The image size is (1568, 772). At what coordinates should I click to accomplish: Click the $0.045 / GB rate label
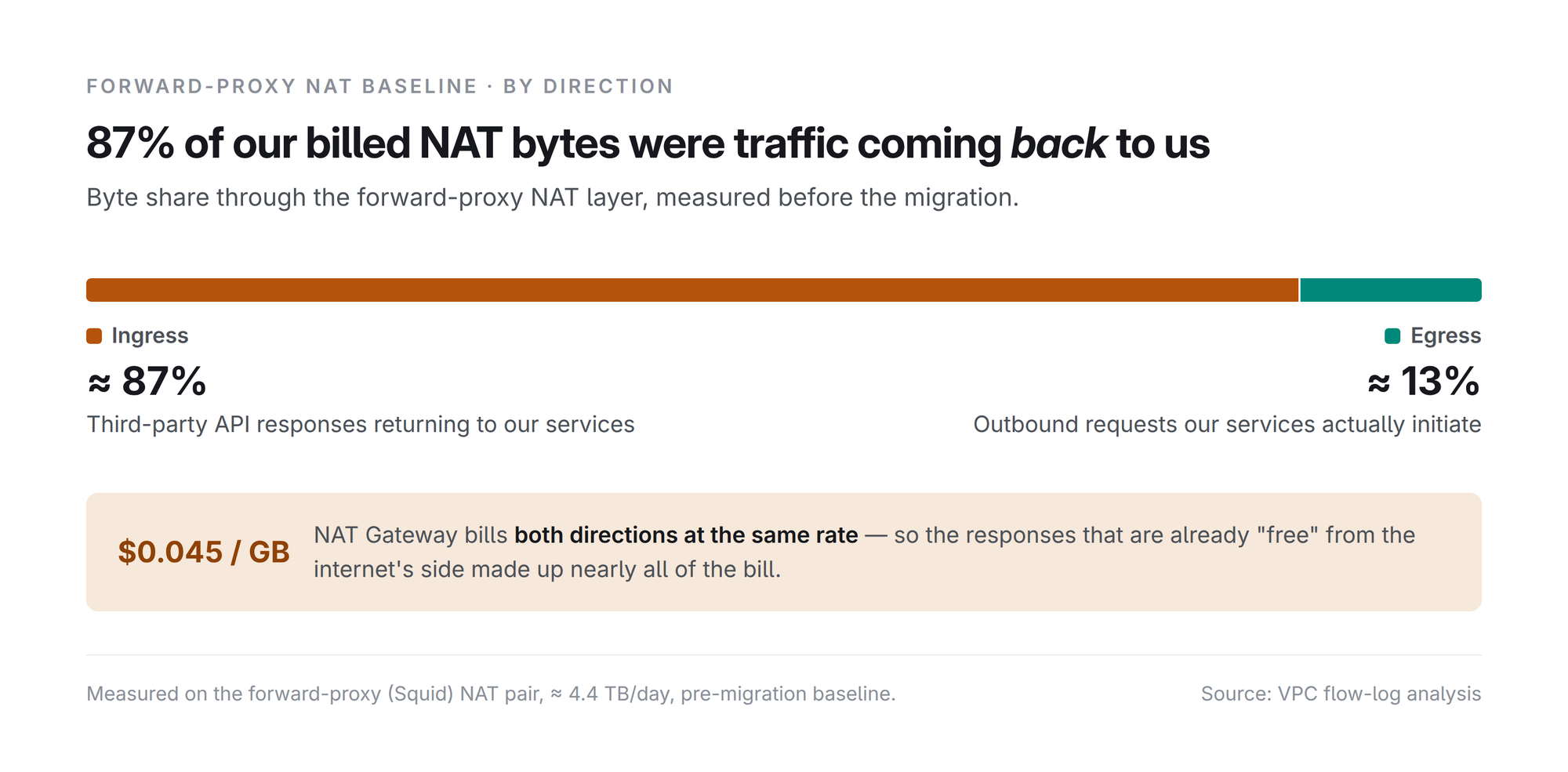pos(204,552)
